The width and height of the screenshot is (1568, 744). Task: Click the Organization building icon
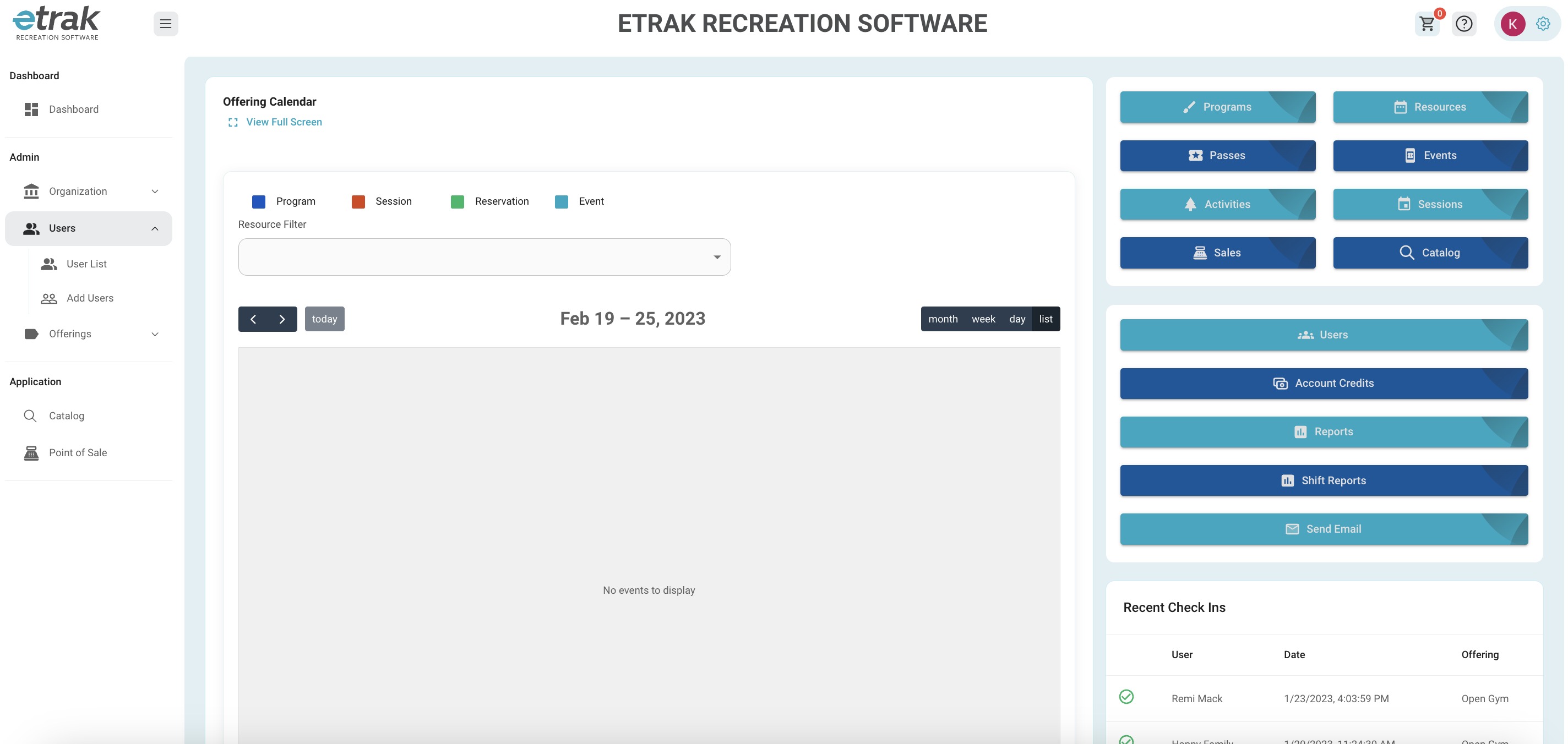[x=31, y=191]
